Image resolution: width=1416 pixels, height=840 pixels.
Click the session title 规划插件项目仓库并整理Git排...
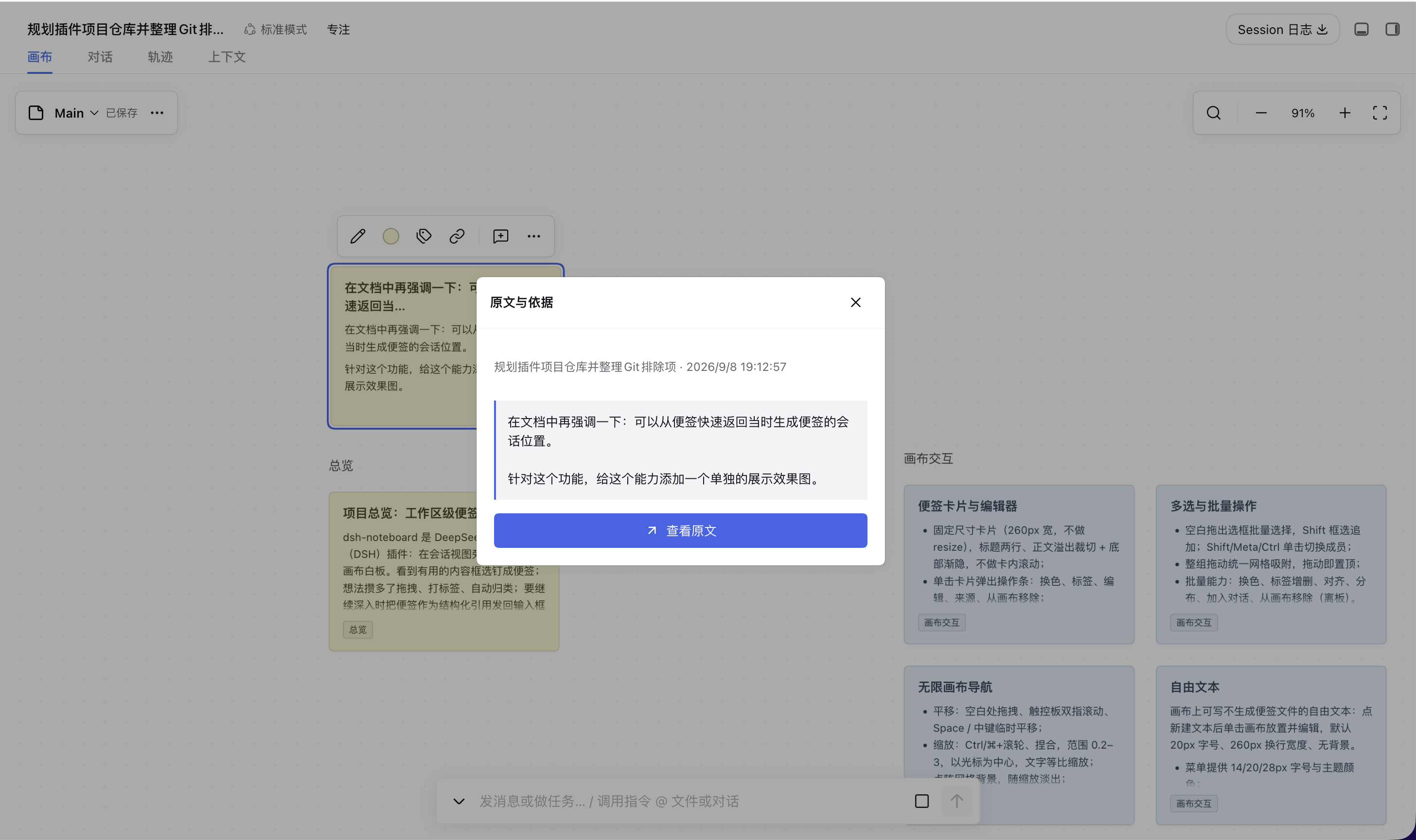pos(125,30)
